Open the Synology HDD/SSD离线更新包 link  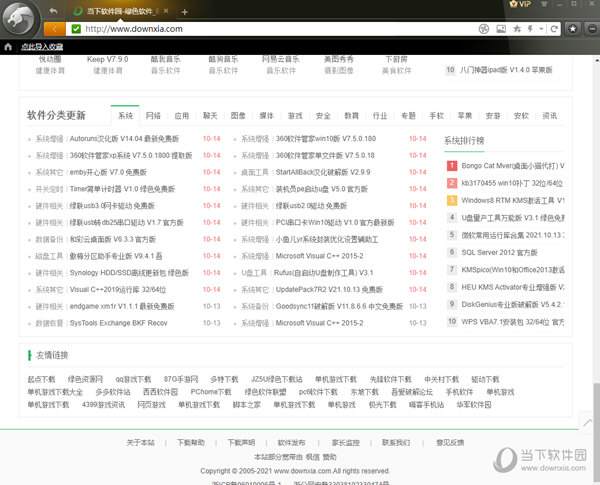[129, 273]
